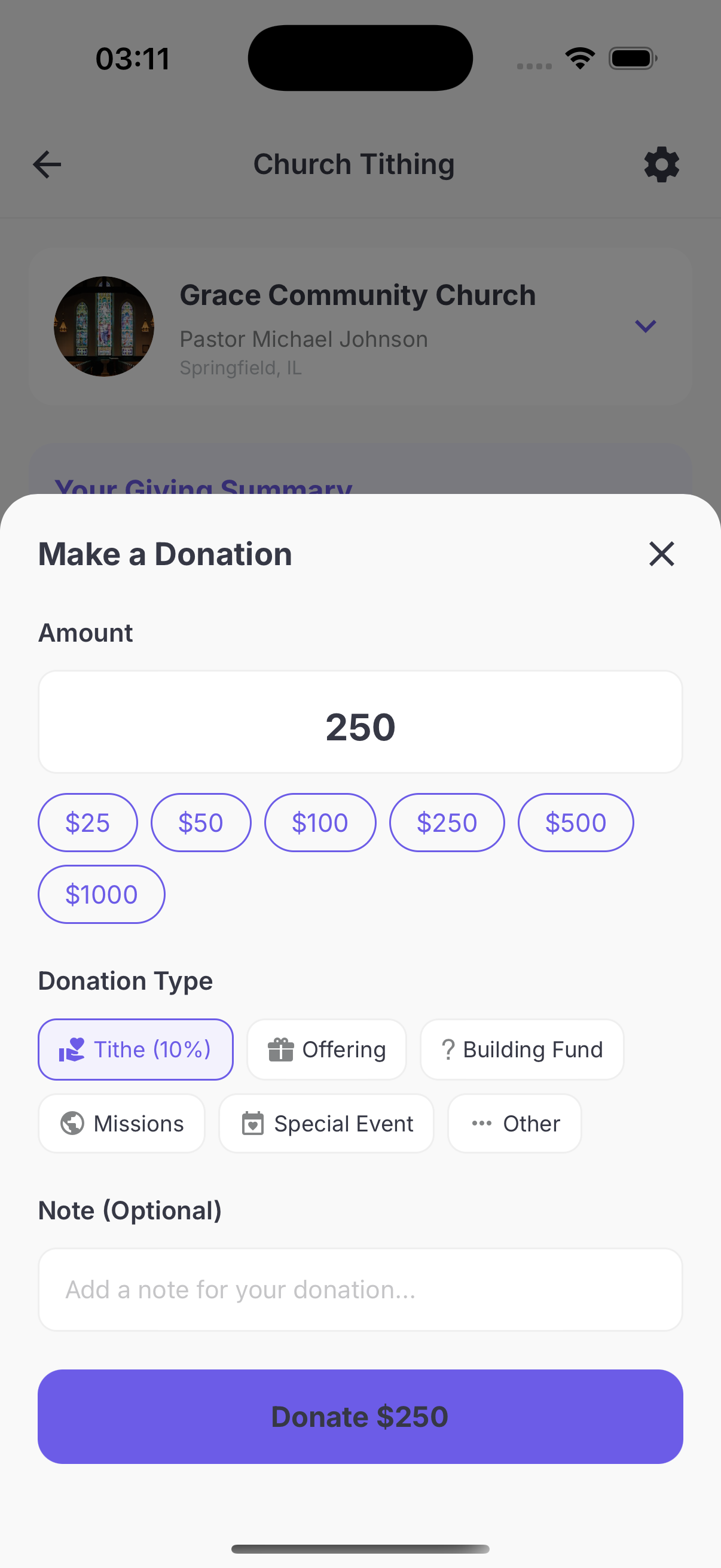Open settings gear icon
Screen dimensions: 721x1568
click(661, 164)
